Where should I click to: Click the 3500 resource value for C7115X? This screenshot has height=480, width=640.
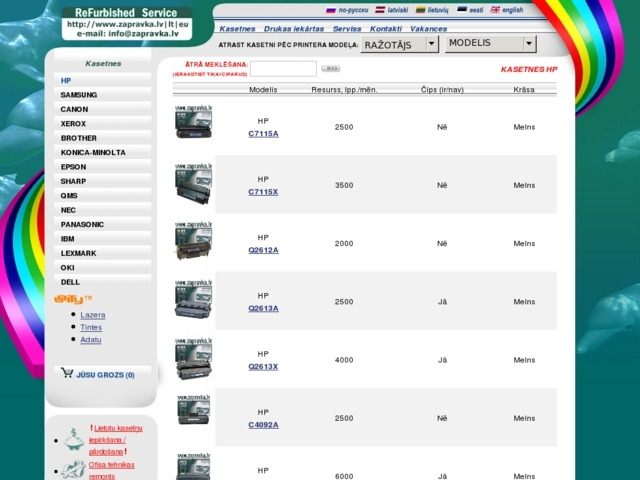click(x=344, y=185)
